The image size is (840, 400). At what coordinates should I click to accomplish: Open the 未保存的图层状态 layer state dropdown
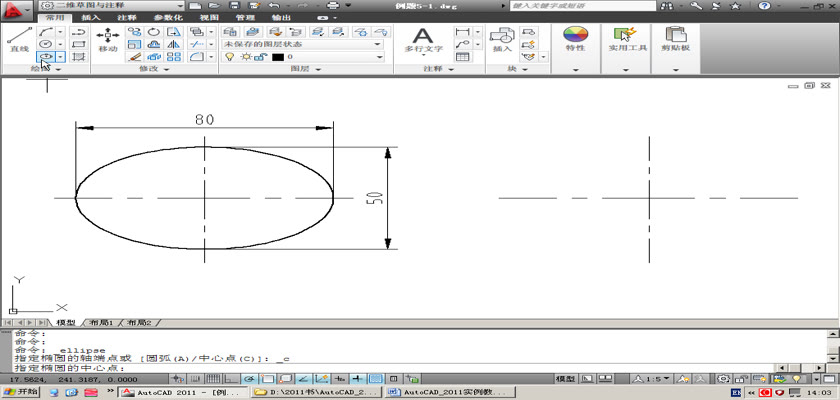coord(302,44)
